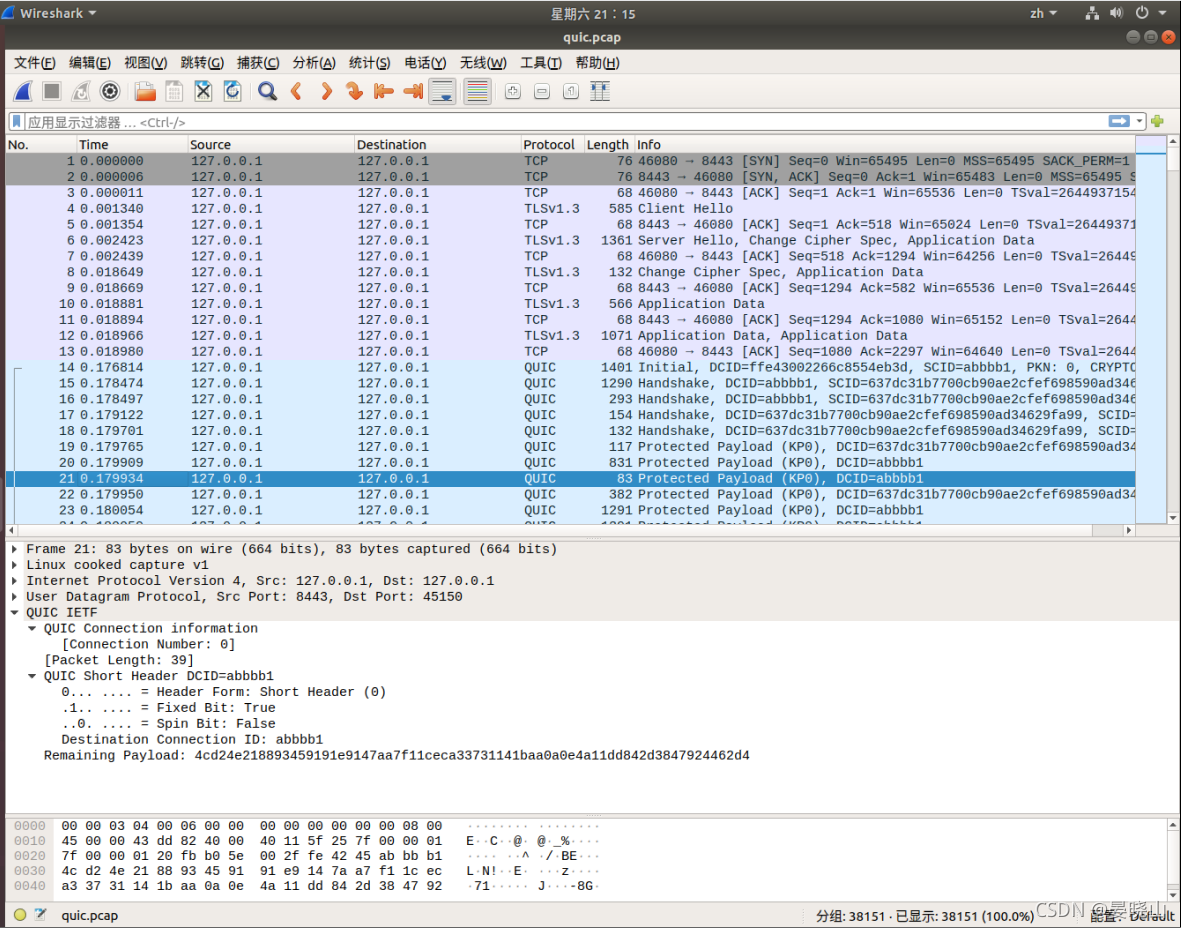Save the capture file icon
The height and width of the screenshot is (928, 1181).
click(174, 92)
